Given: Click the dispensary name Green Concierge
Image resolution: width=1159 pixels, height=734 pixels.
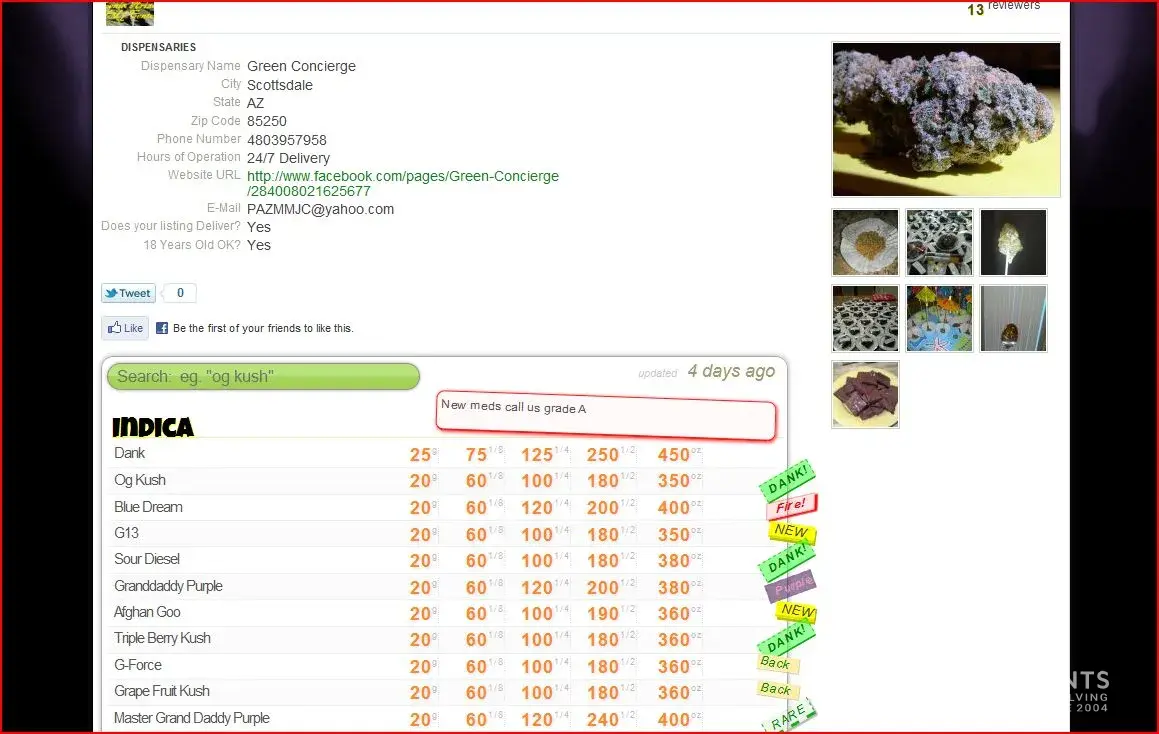Looking at the screenshot, I should [302, 67].
